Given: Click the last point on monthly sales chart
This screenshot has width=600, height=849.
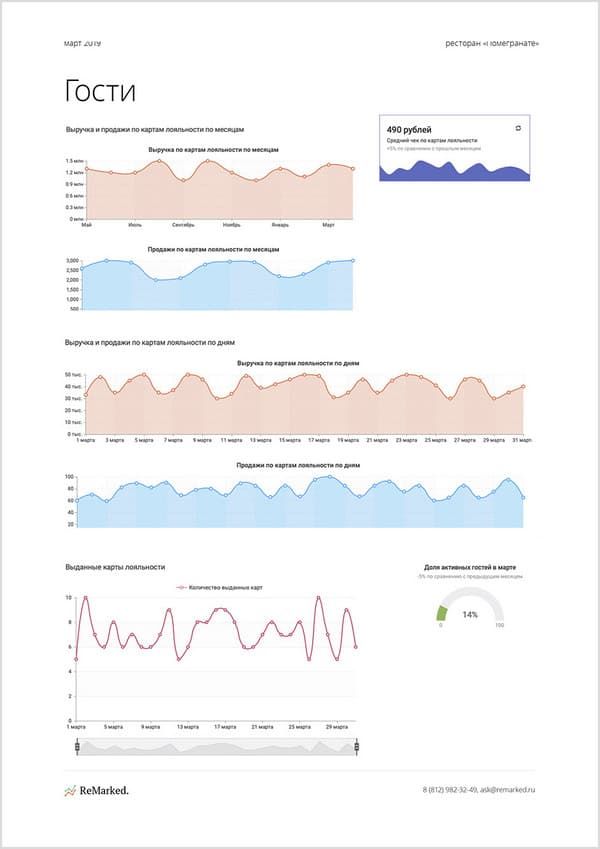Looking at the screenshot, I should click(x=353, y=260).
